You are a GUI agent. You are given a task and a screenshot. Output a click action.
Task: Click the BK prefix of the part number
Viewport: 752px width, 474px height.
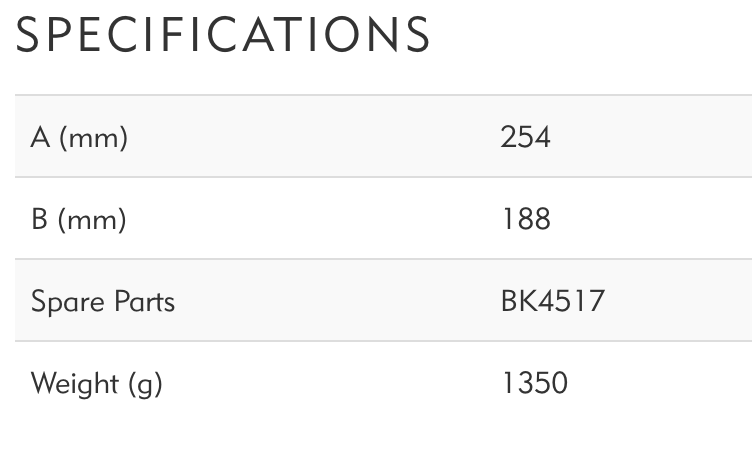coord(517,301)
